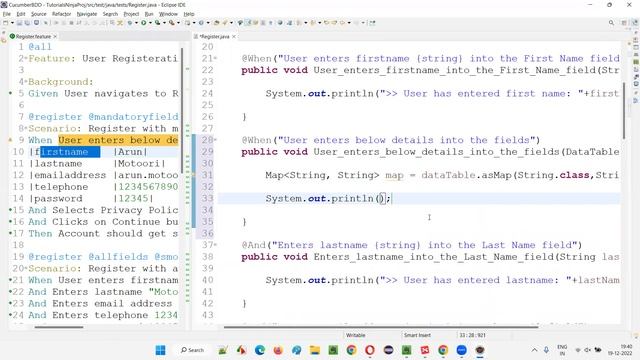Open the Project menu

point(131,14)
